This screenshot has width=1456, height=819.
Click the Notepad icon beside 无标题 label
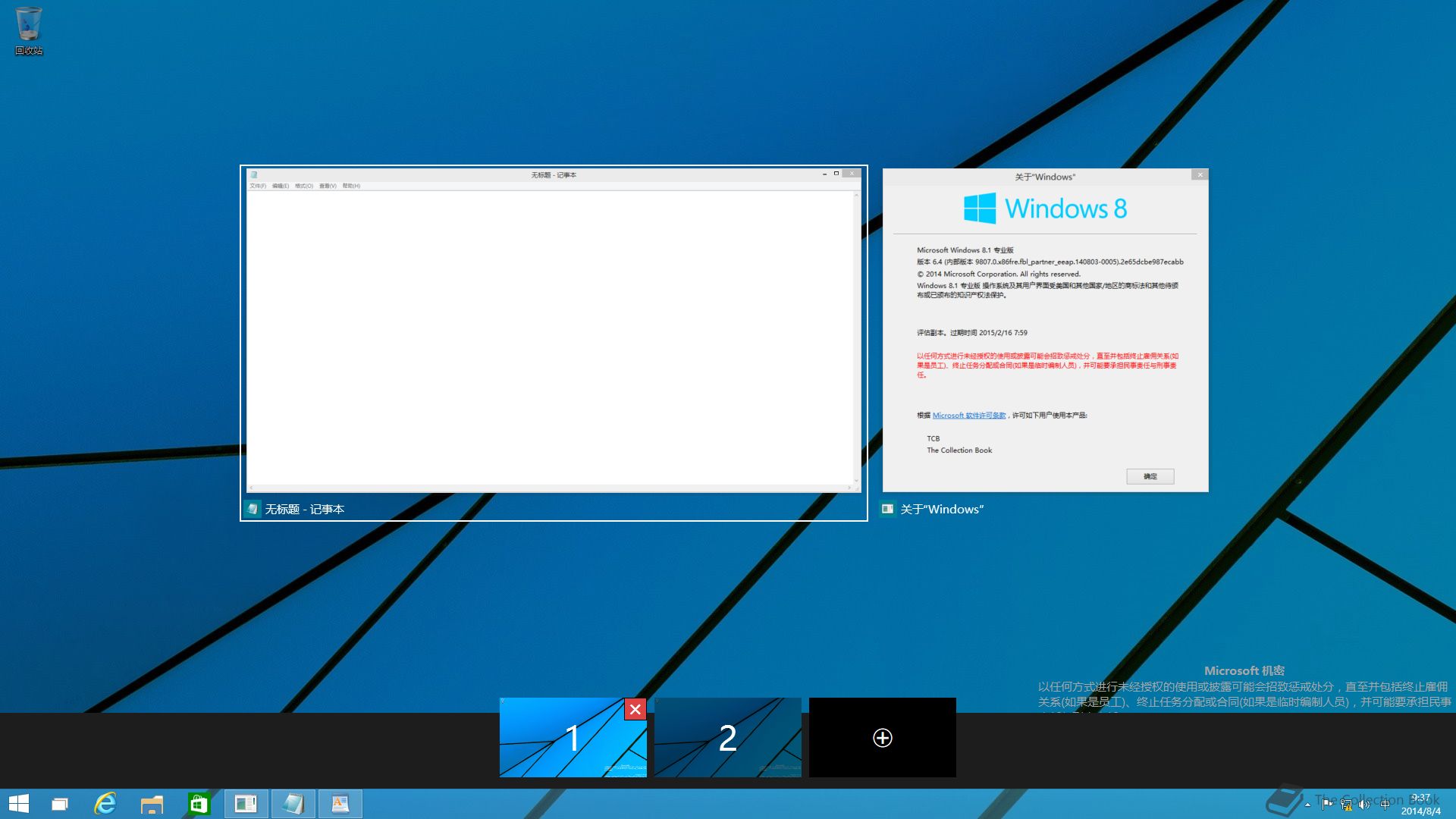(x=253, y=509)
